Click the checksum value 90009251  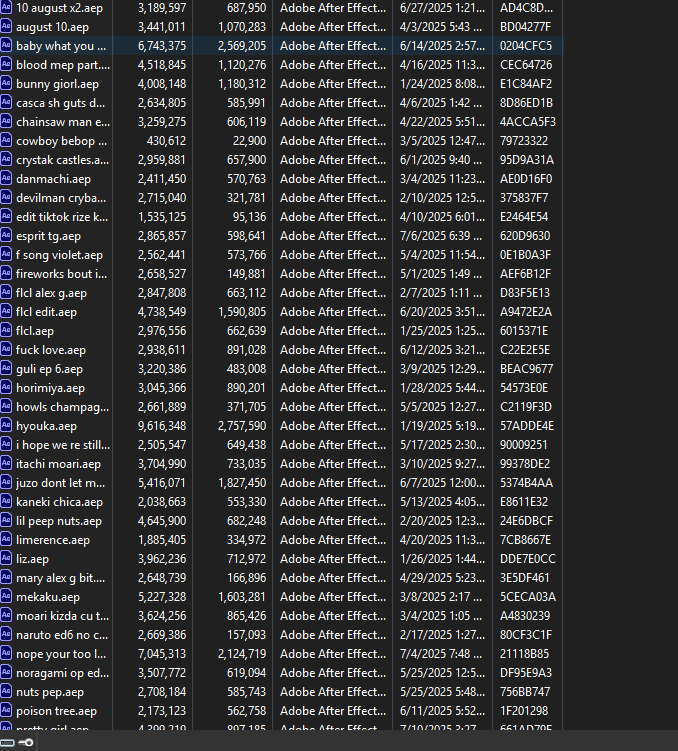coord(523,445)
